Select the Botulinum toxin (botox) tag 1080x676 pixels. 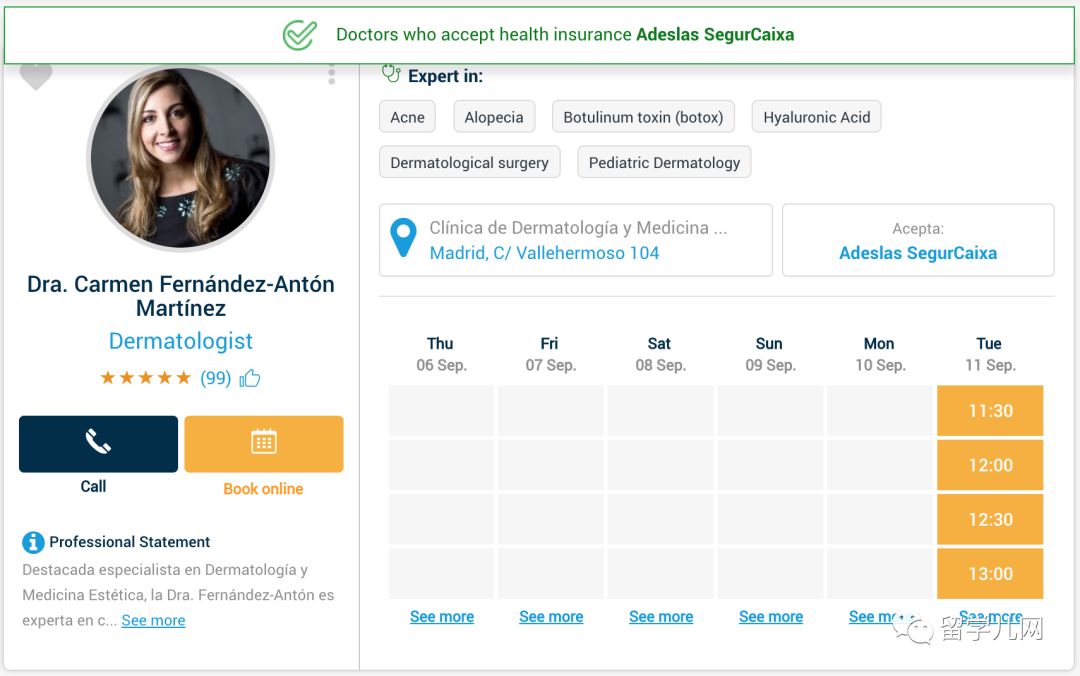point(643,117)
